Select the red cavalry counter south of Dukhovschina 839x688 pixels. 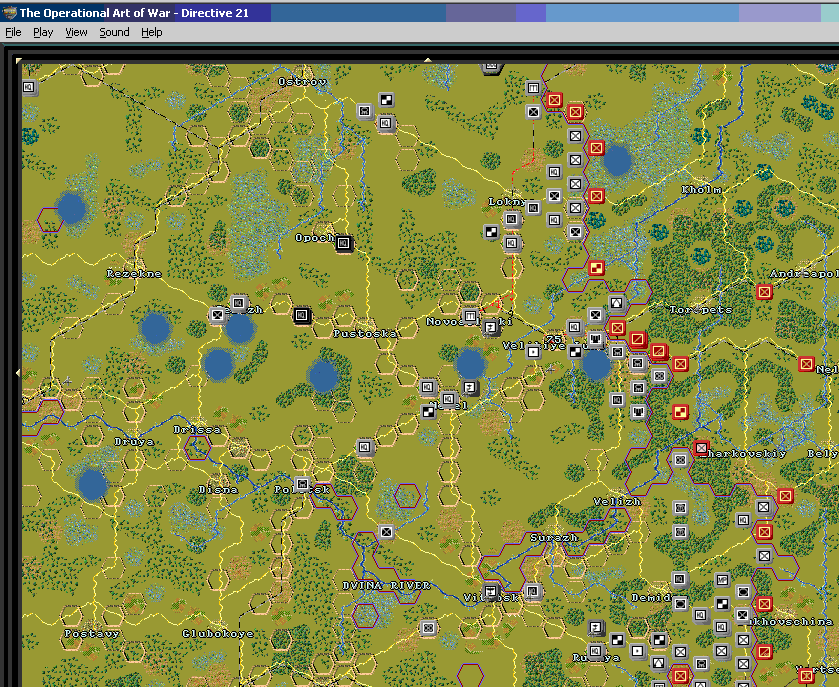pos(764,652)
